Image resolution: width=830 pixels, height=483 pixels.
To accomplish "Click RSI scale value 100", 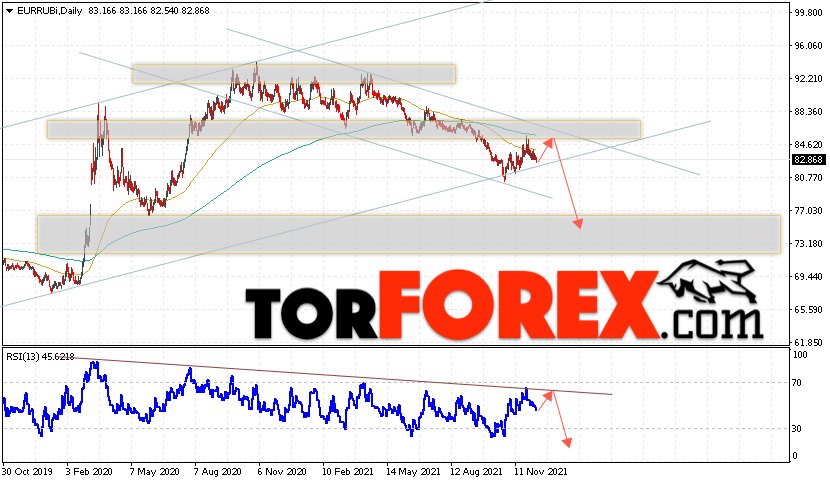I will point(800,355).
